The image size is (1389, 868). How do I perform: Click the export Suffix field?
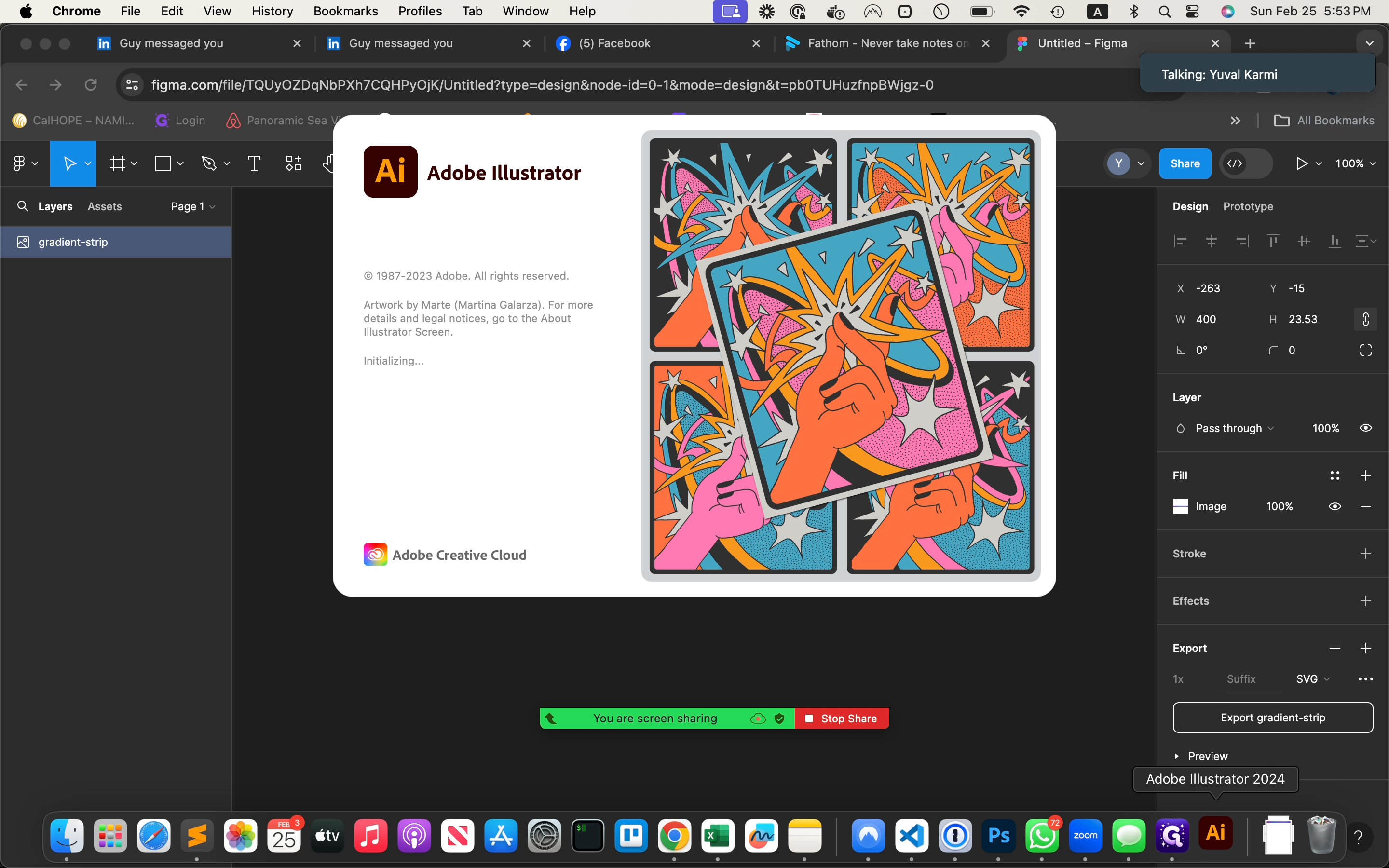point(1253,679)
